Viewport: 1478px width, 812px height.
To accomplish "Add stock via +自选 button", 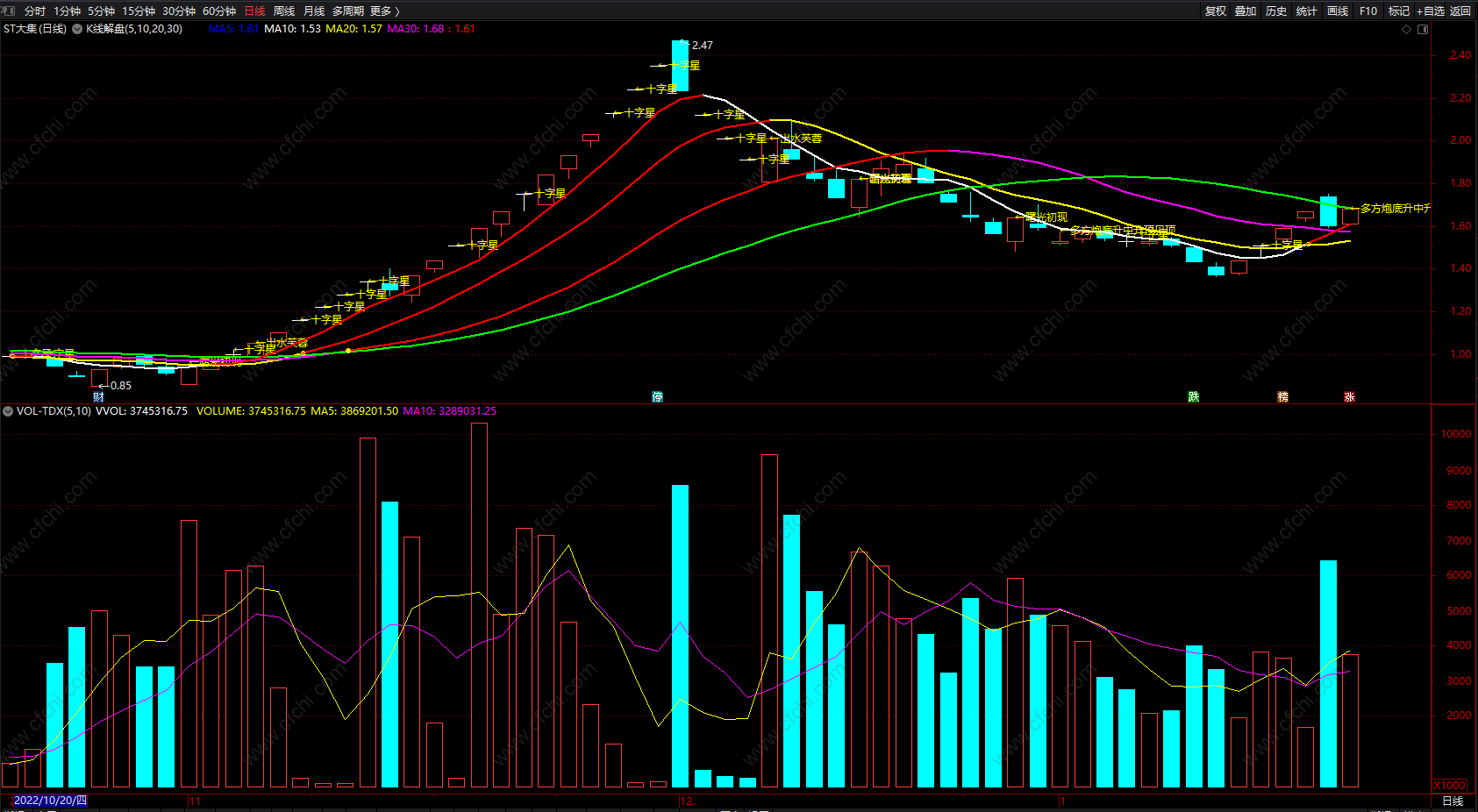I will [1430, 11].
